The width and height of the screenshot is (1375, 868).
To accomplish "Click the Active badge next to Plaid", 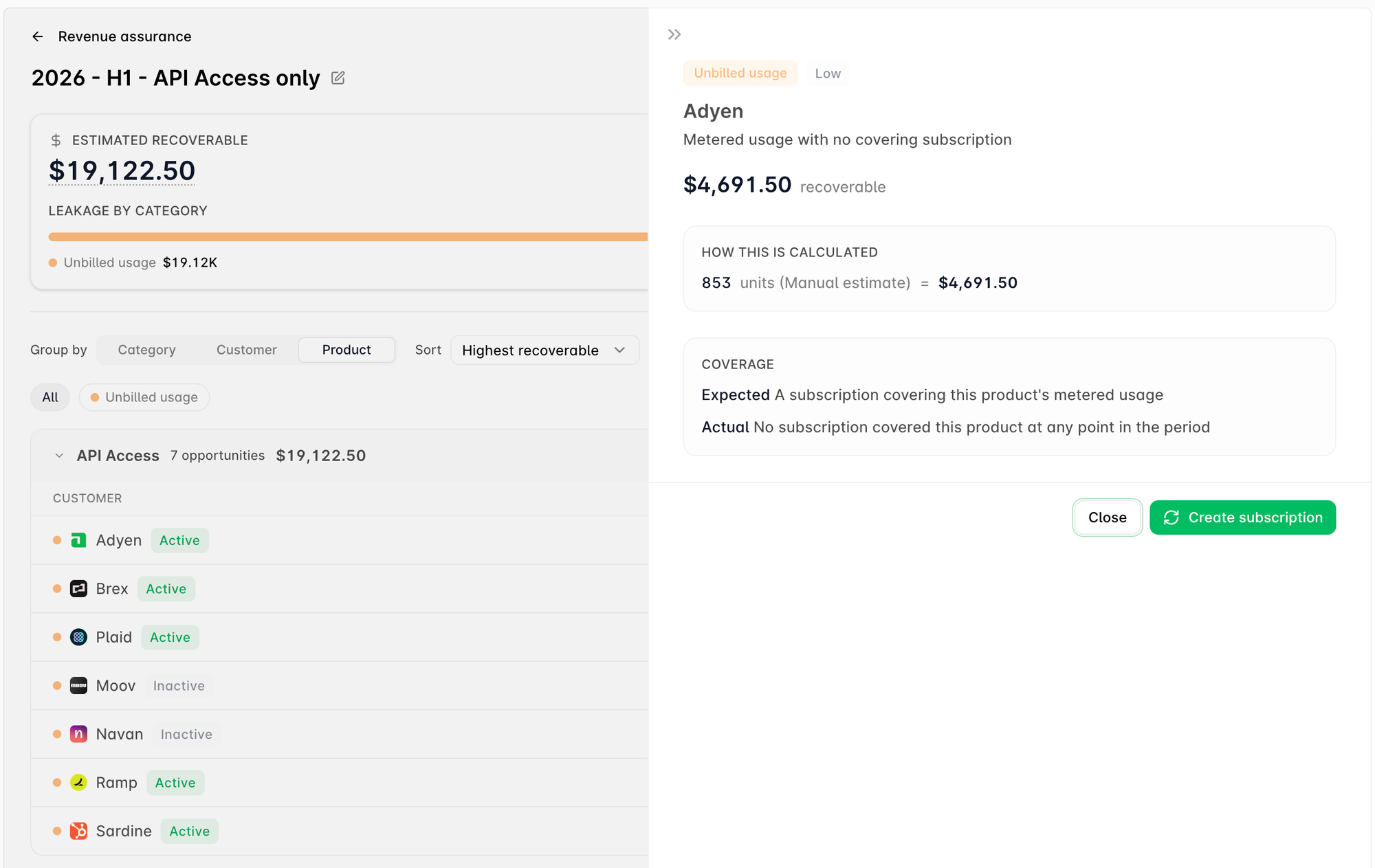I will (x=170, y=637).
